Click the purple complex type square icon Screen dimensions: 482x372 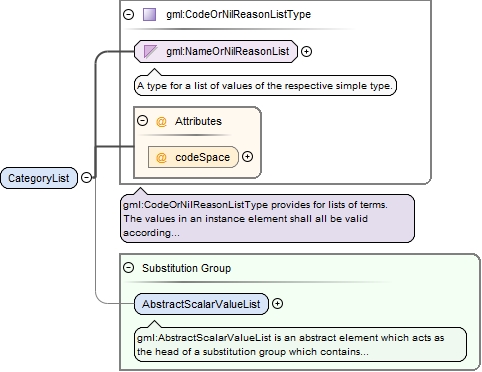pos(149,15)
